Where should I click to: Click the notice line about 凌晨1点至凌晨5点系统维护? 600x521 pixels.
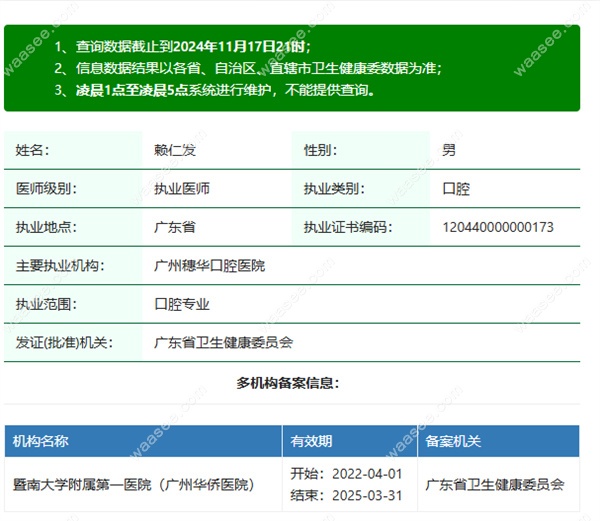[214, 90]
